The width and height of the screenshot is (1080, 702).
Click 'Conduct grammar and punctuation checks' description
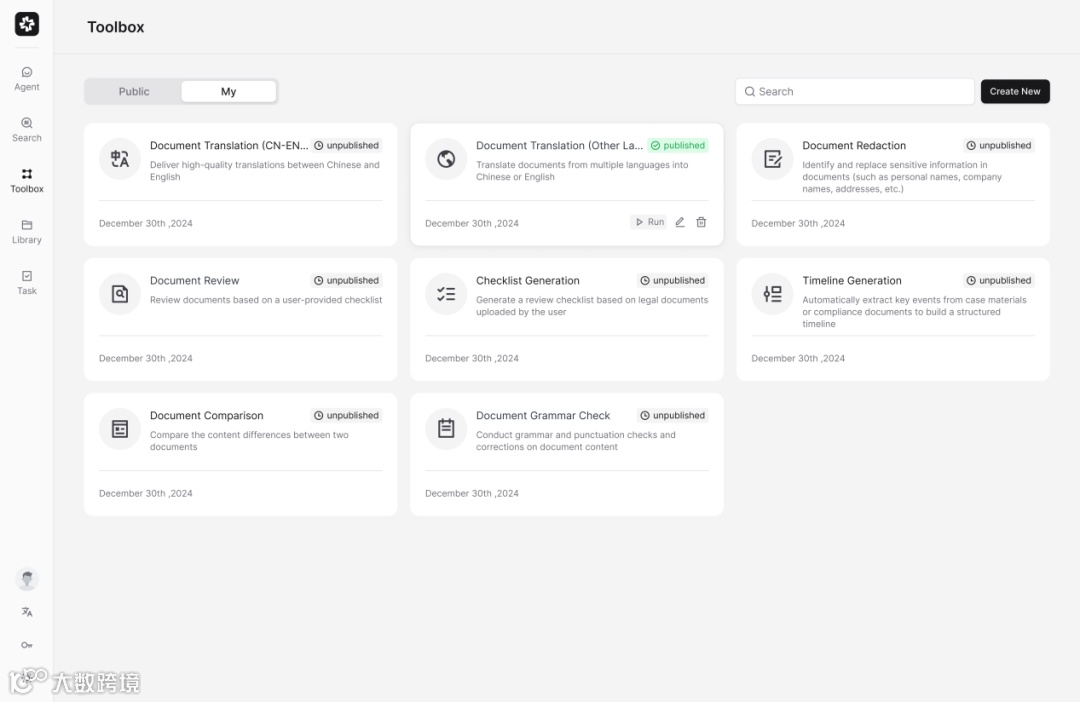(x=576, y=441)
